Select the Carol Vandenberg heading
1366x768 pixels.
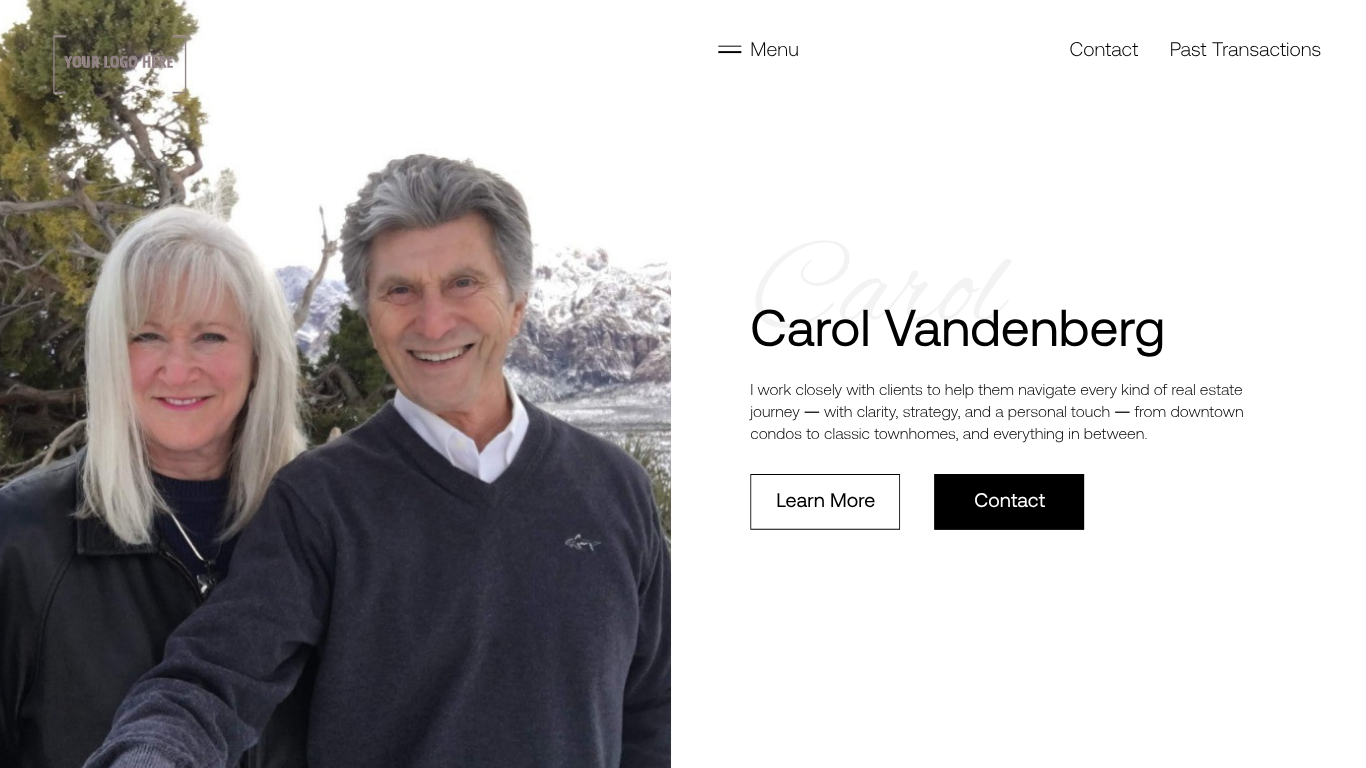(957, 328)
